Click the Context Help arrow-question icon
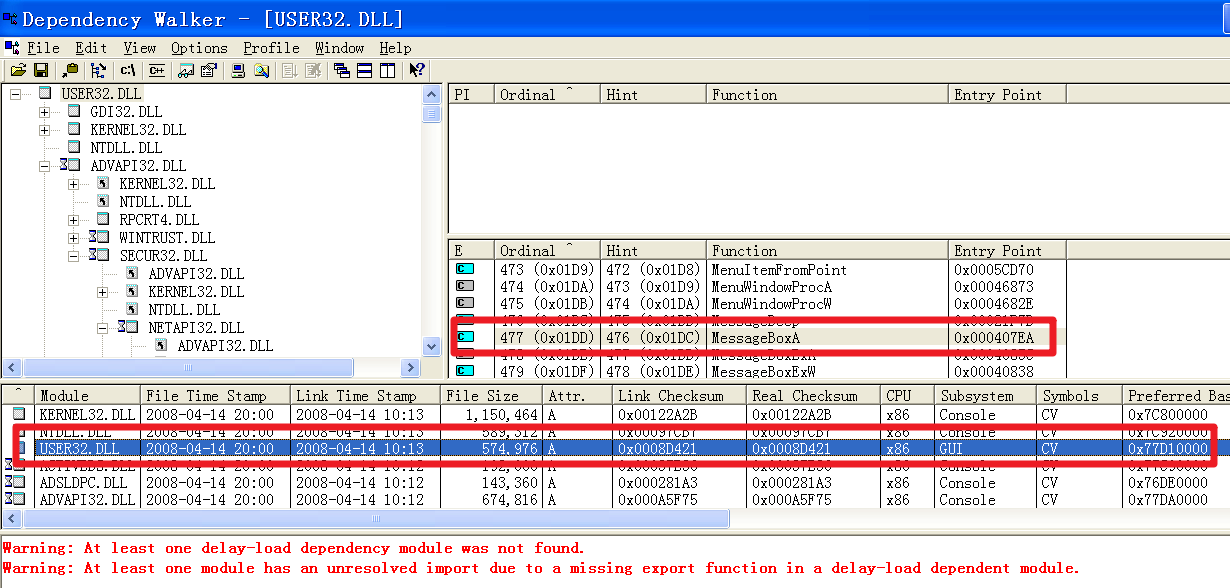This screenshot has width=1230, height=588. click(417, 70)
